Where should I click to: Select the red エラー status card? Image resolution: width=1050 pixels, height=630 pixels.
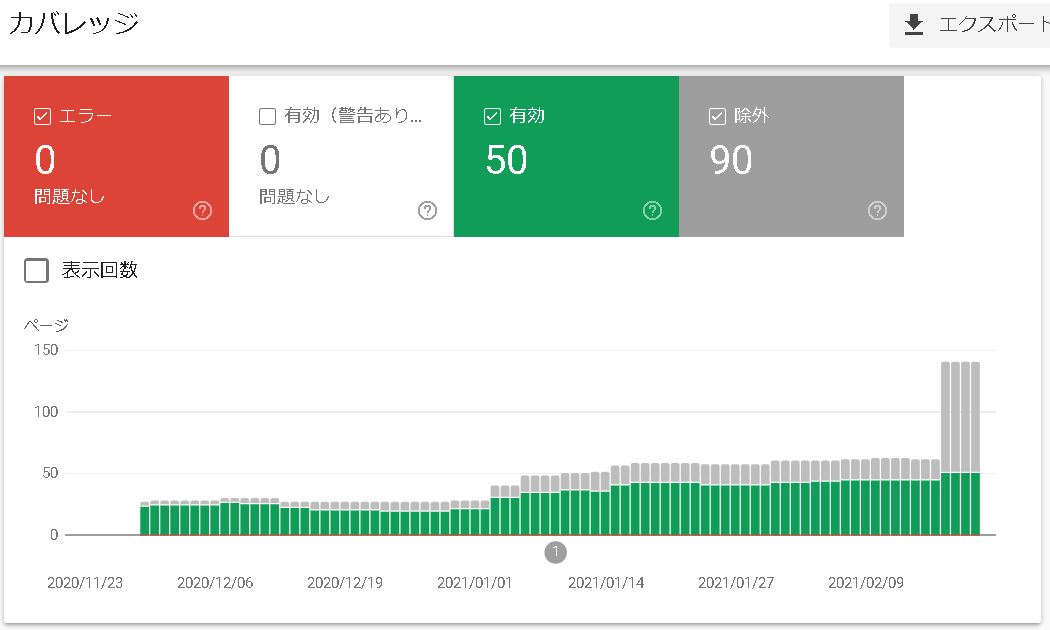116,155
